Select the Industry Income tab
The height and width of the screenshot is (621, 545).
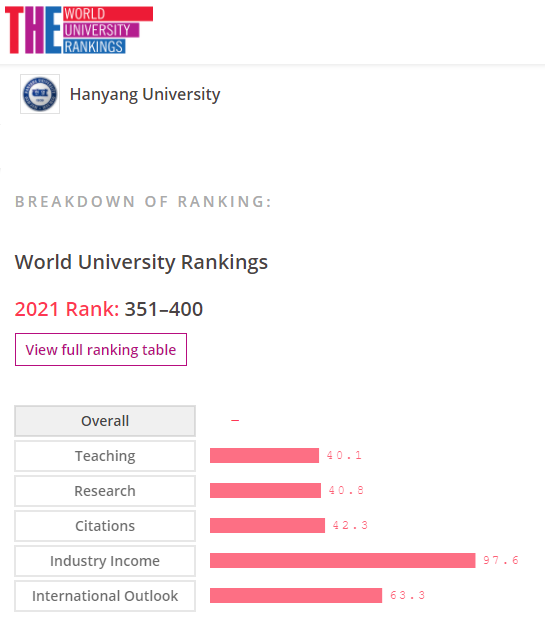pos(105,561)
